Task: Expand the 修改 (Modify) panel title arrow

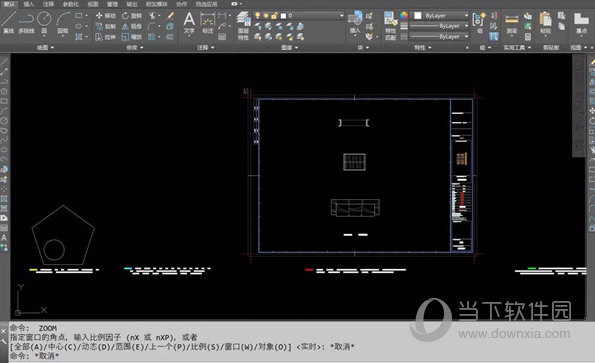Action: tap(142, 47)
